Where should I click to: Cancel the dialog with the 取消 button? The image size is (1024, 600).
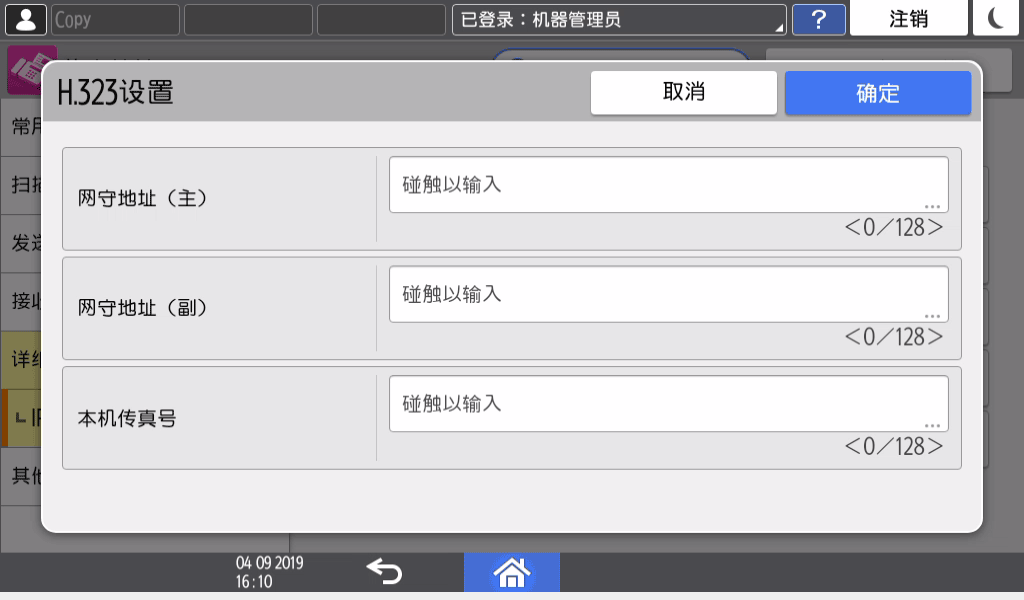pos(684,92)
